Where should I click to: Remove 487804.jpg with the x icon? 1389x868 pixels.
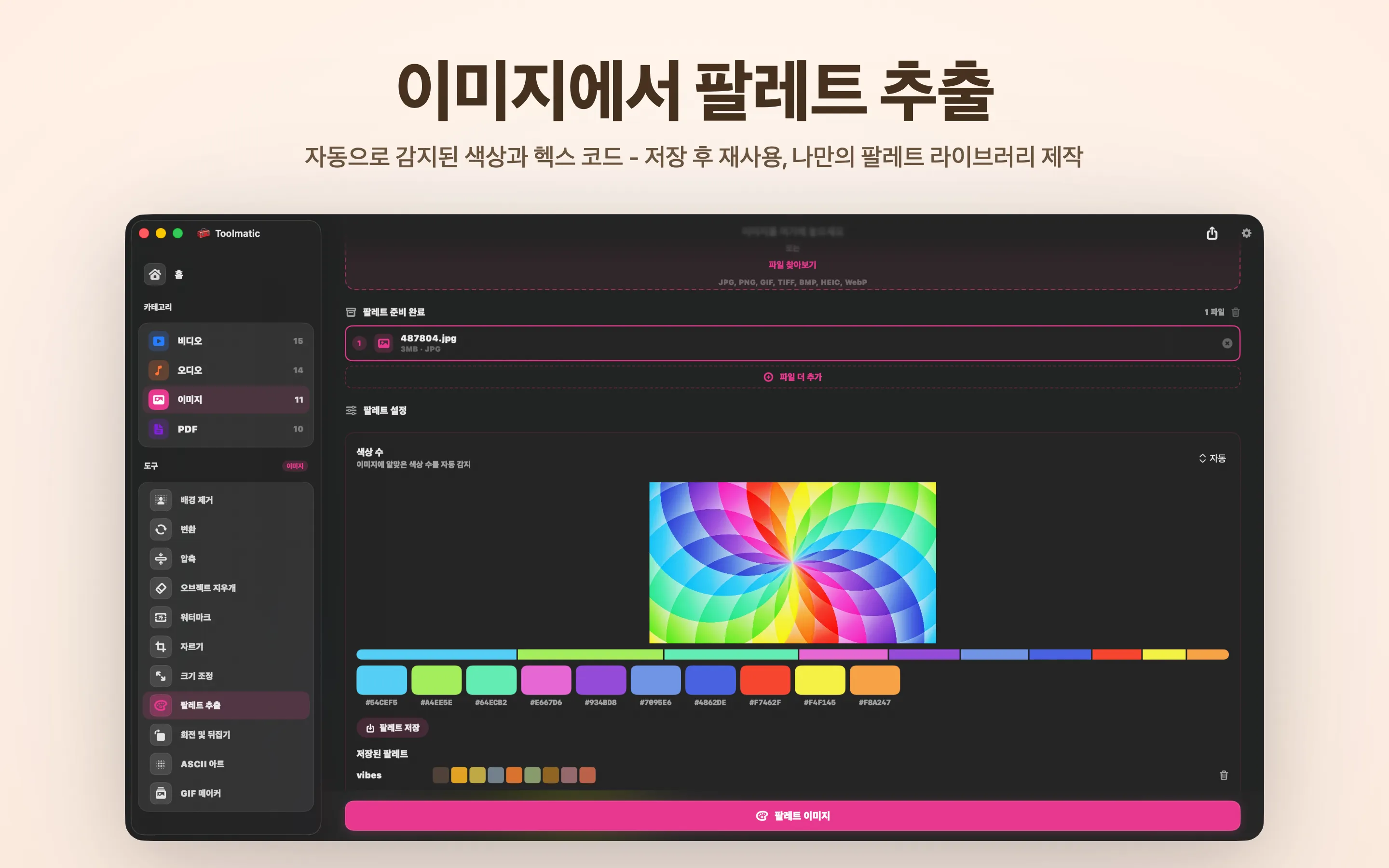tap(1226, 343)
